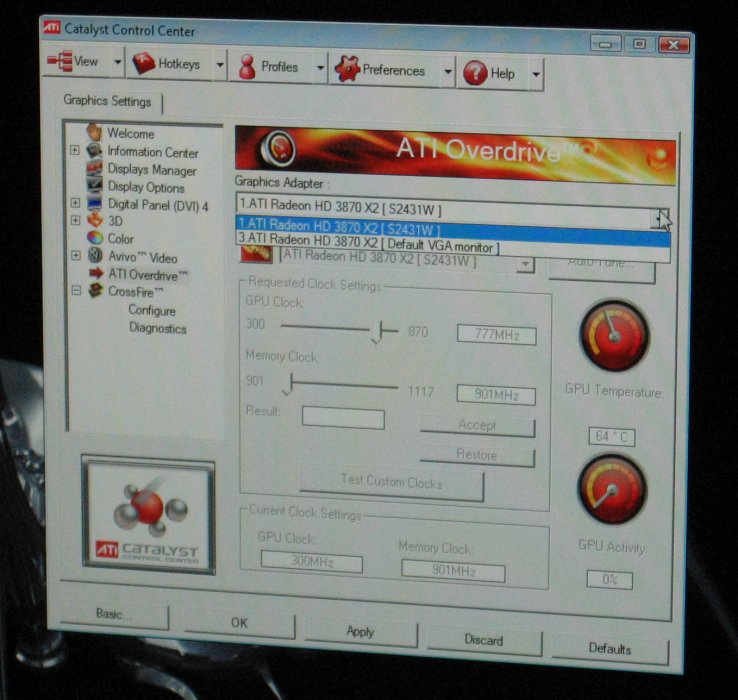Image resolution: width=738 pixels, height=700 pixels.
Task: Click the Information Center icon
Action: (x=95, y=150)
